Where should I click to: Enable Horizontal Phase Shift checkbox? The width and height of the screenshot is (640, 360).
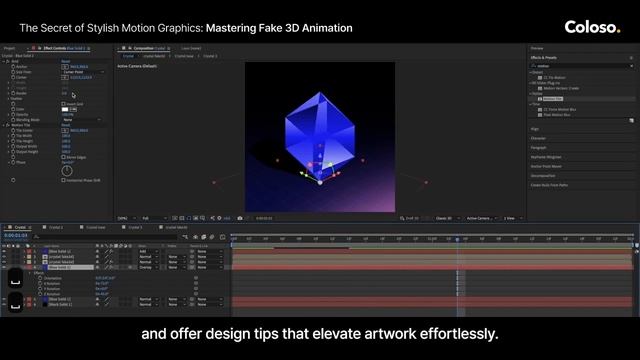[63, 180]
